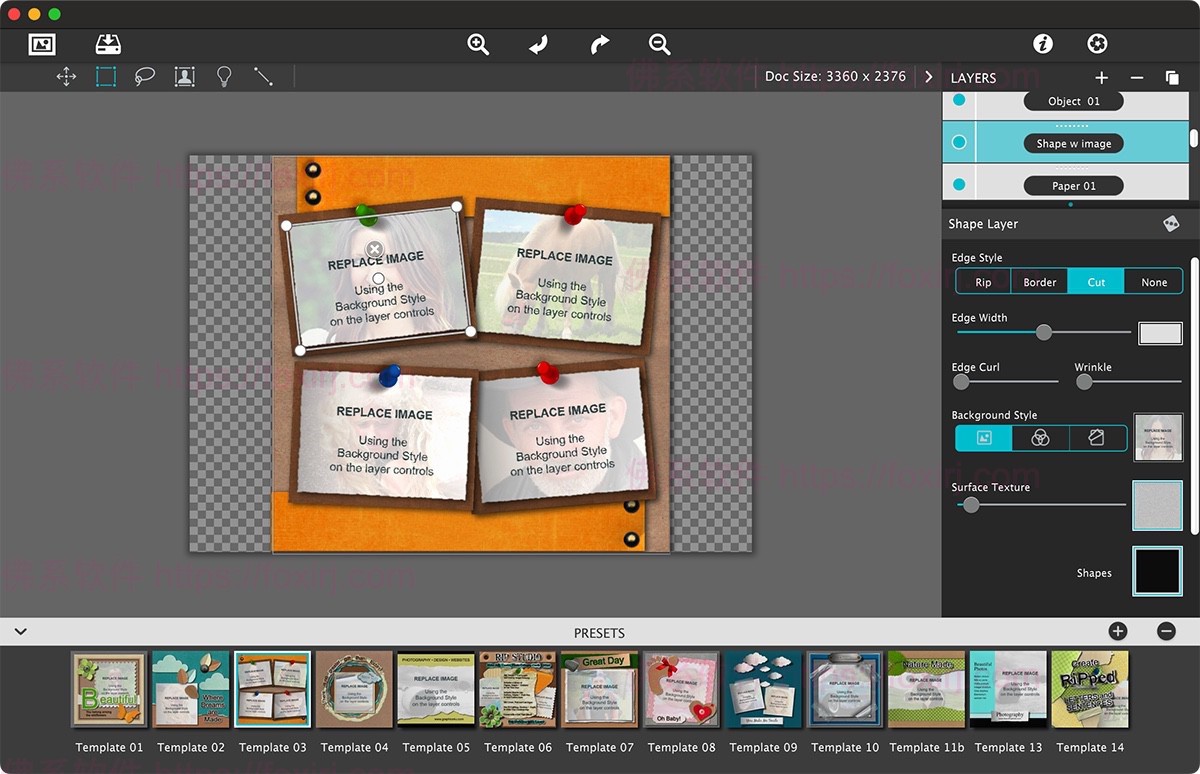This screenshot has width=1200, height=774.
Task: Collapse the Presets panel with the down chevron
Action: point(21,631)
